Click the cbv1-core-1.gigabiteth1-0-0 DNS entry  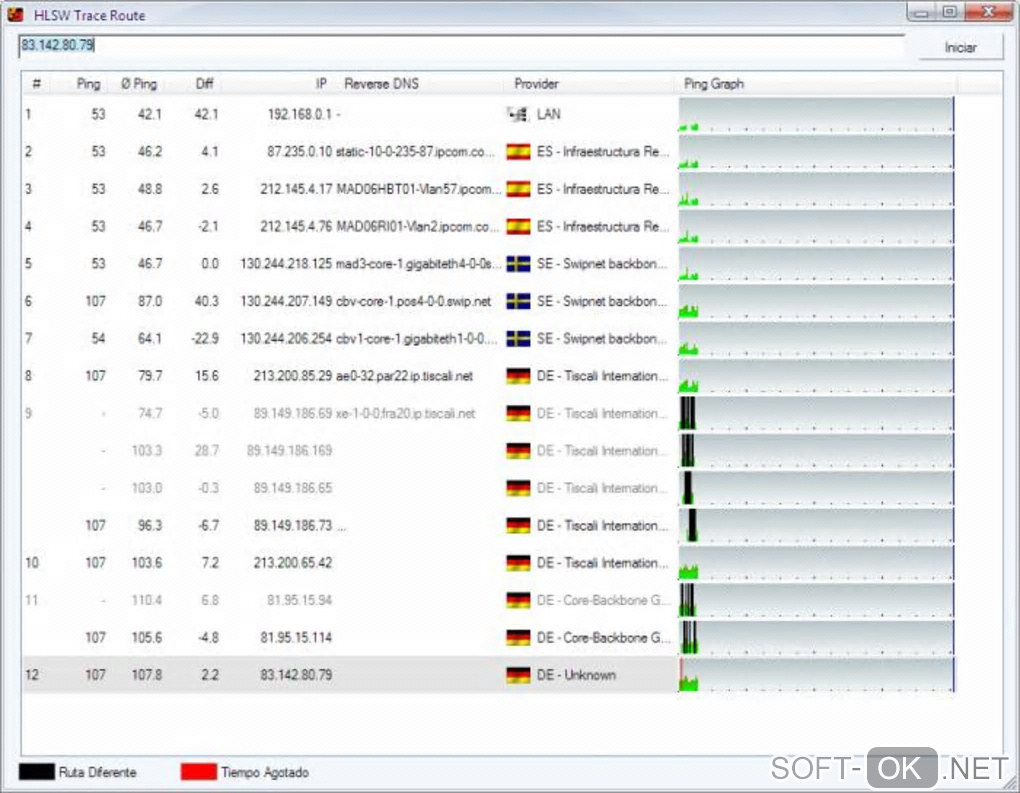pos(416,338)
